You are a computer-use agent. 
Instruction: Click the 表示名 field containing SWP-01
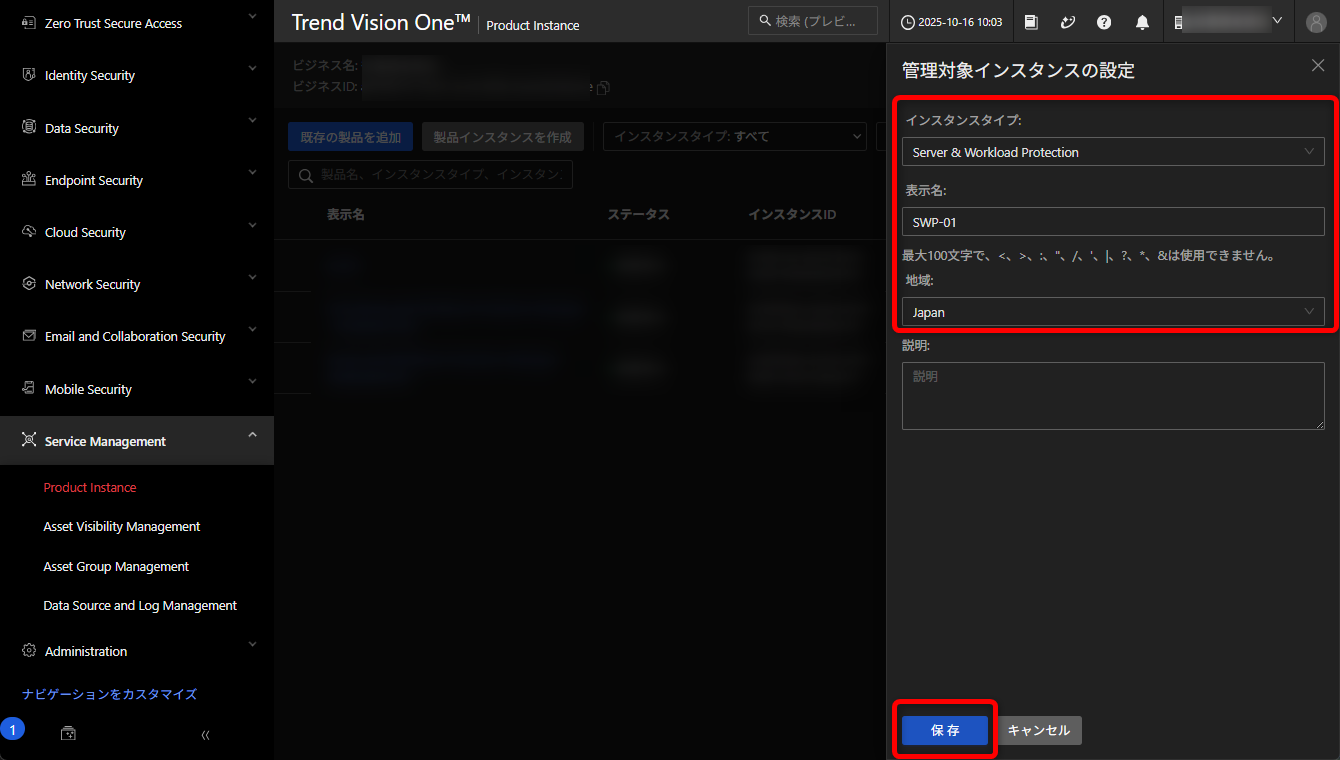[1113, 222]
